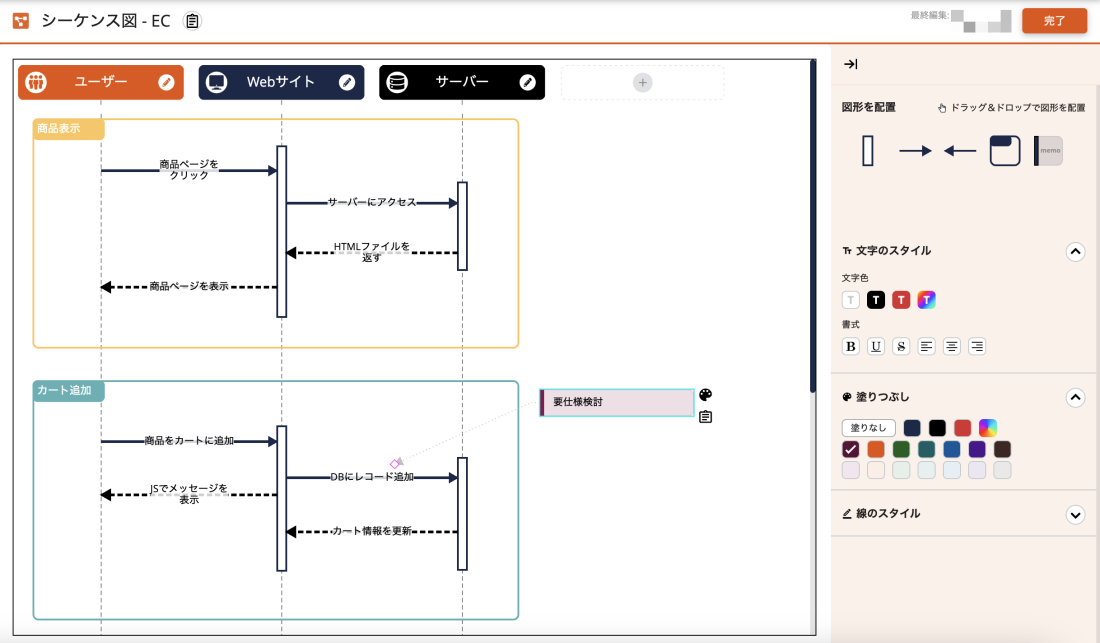Select the 要仕様検討 memo box
Image resolution: width=1100 pixels, height=643 pixels.
pos(617,402)
